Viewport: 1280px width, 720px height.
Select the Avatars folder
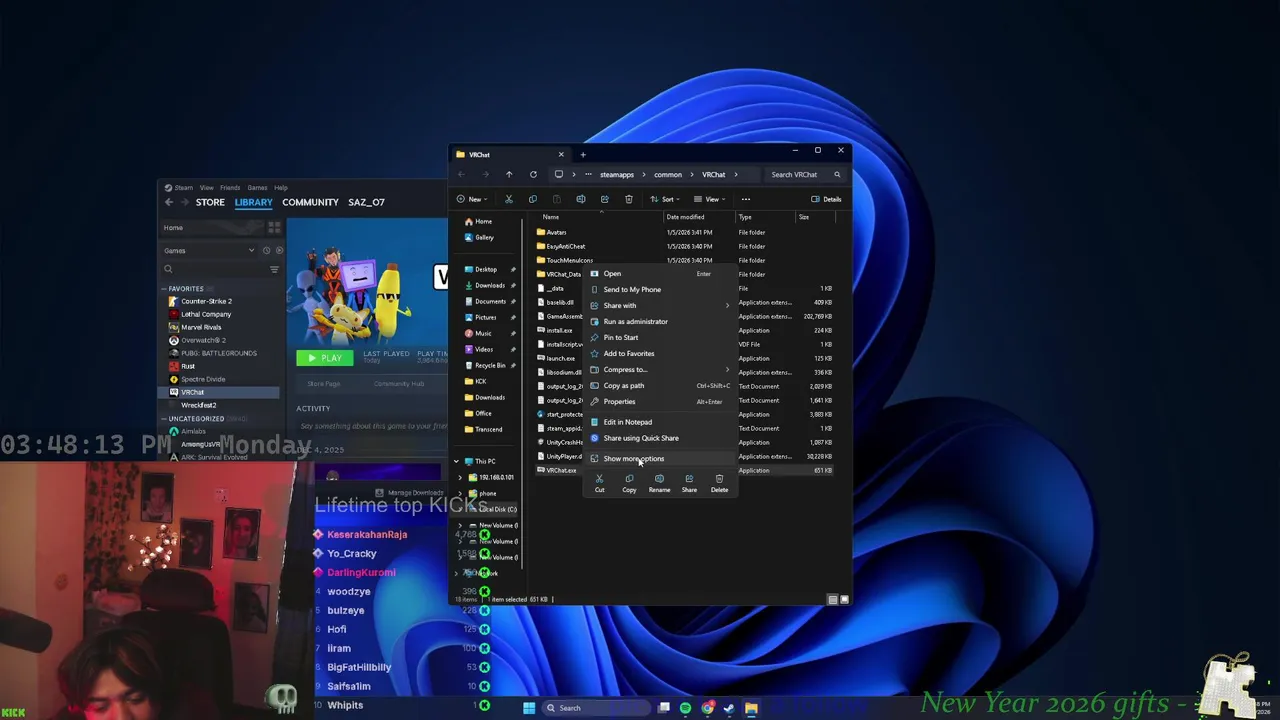coord(556,232)
